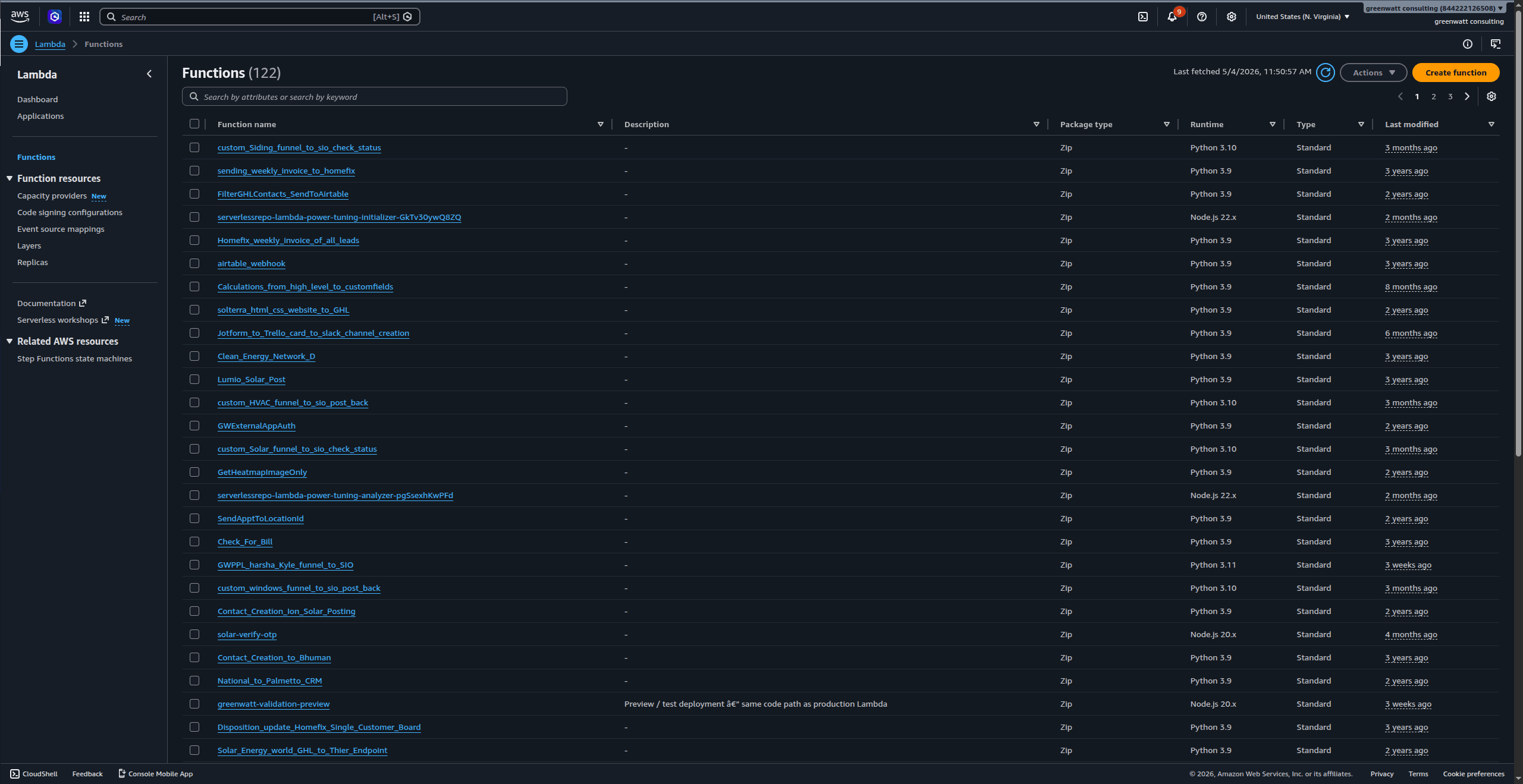Check the Check_For_Bill row checkbox
Image resolution: width=1523 pixels, height=784 pixels.
coord(194,541)
